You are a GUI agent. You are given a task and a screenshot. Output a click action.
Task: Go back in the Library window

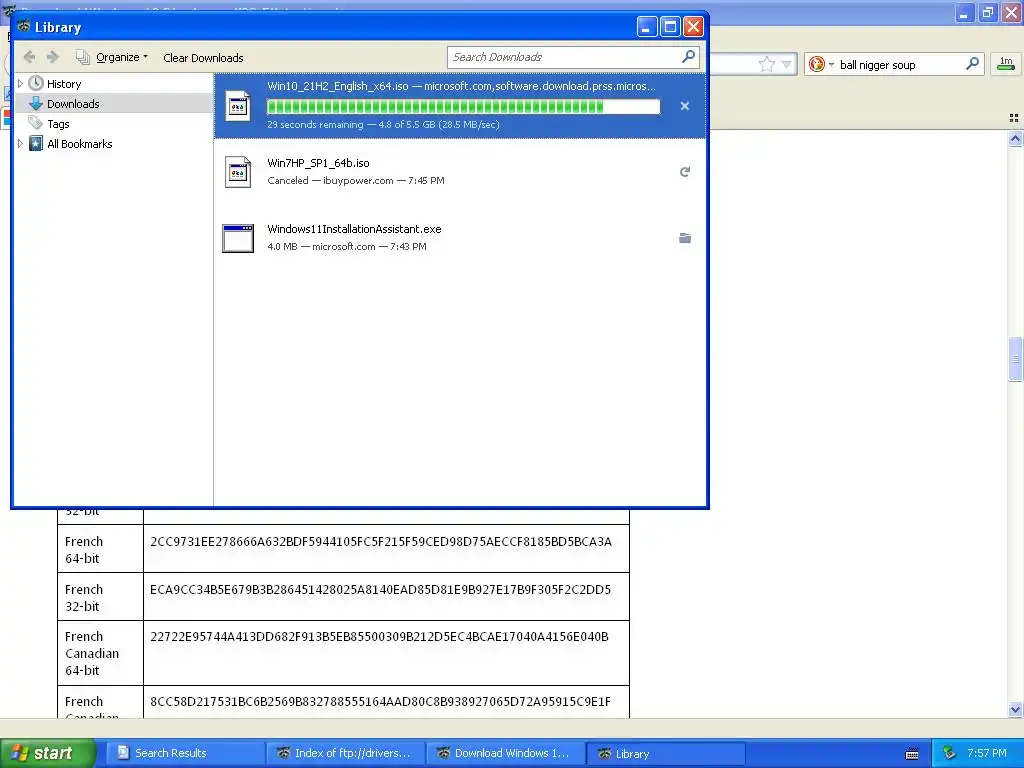pos(29,57)
